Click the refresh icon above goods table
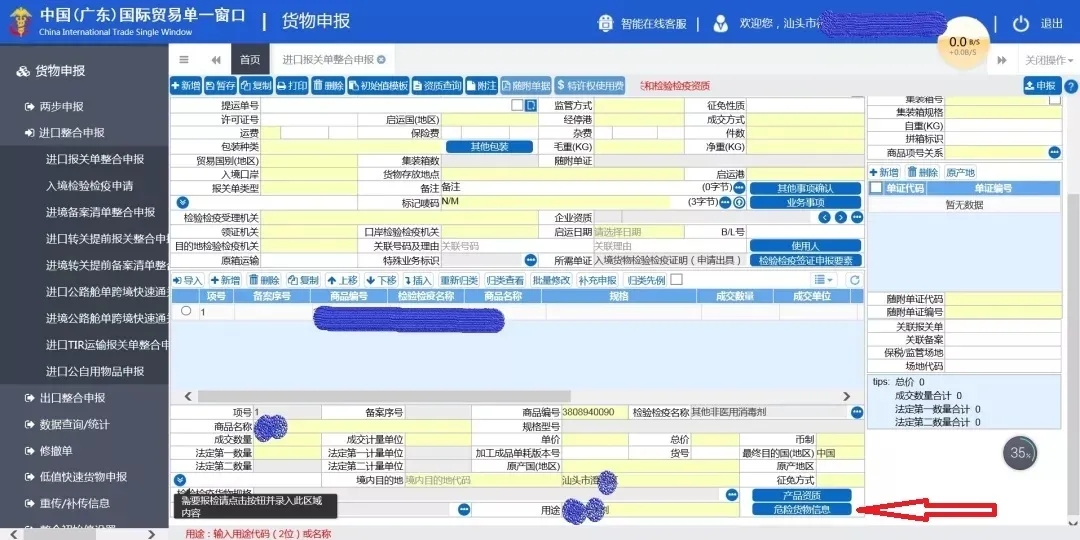 coord(855,280)
